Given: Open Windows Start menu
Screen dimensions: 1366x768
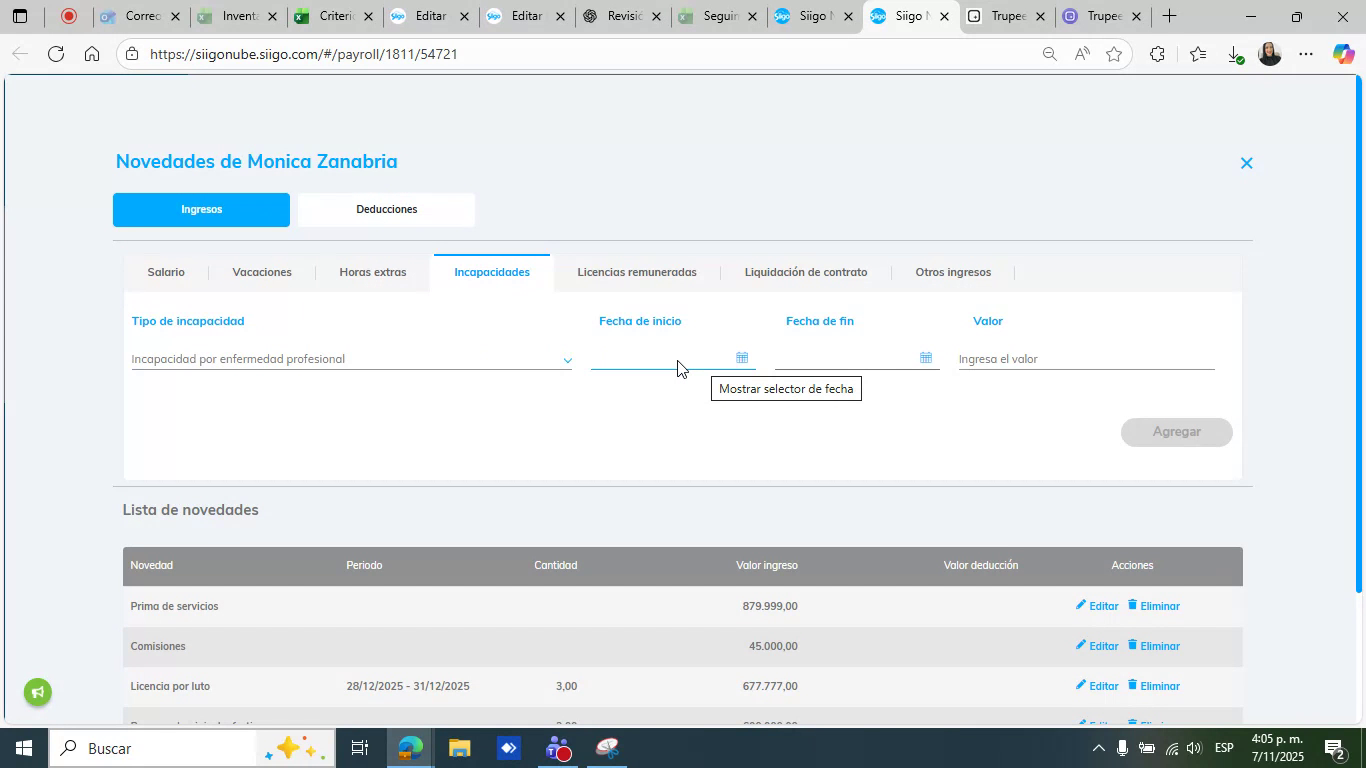Looking at the screenshot, I should coord(22,748).
